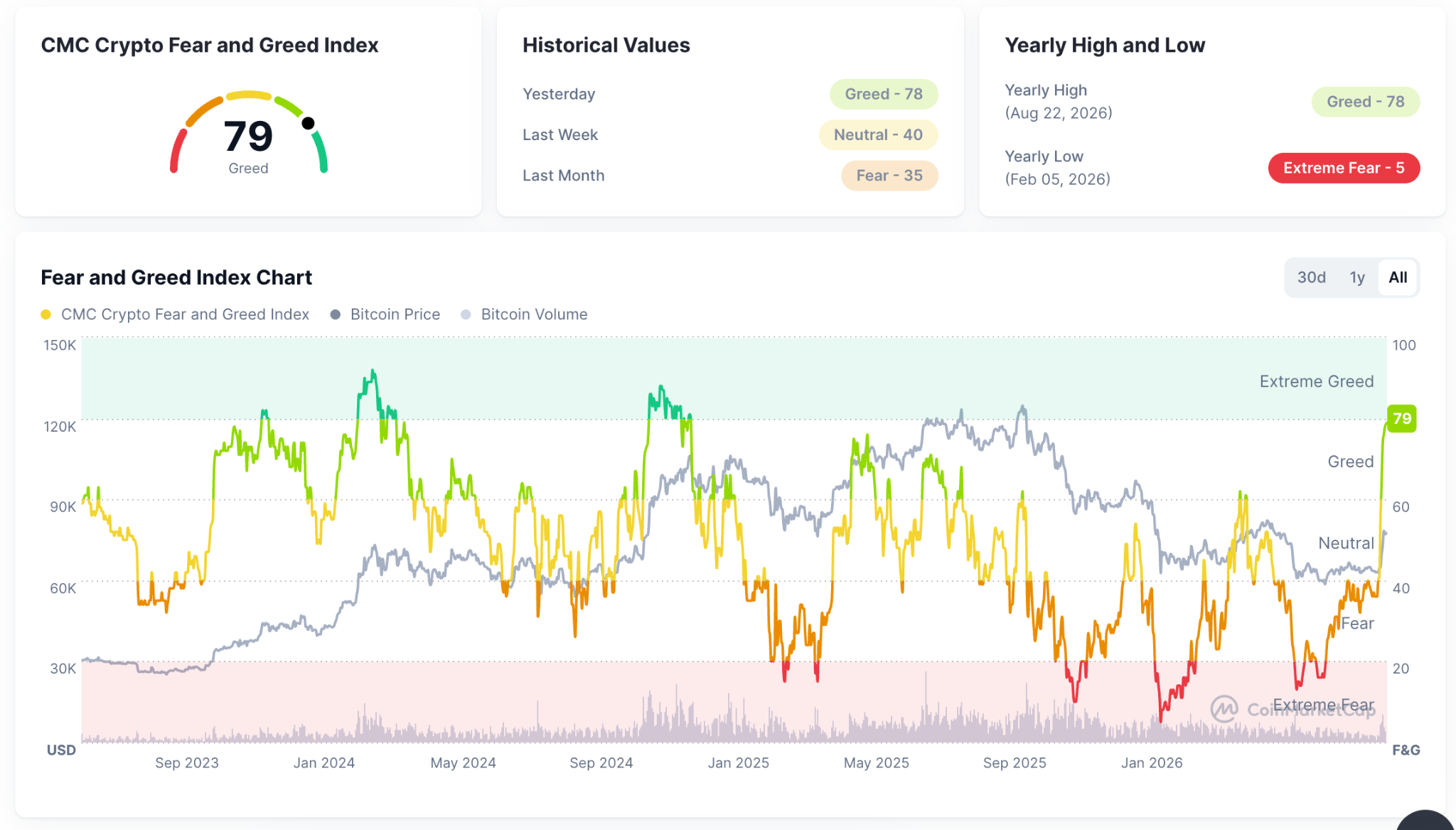This screenshot has height=830, width=1456.
Task: Click the Yearly Low (Feb 05, 2026) text
Action: (x=1057, y=168)
